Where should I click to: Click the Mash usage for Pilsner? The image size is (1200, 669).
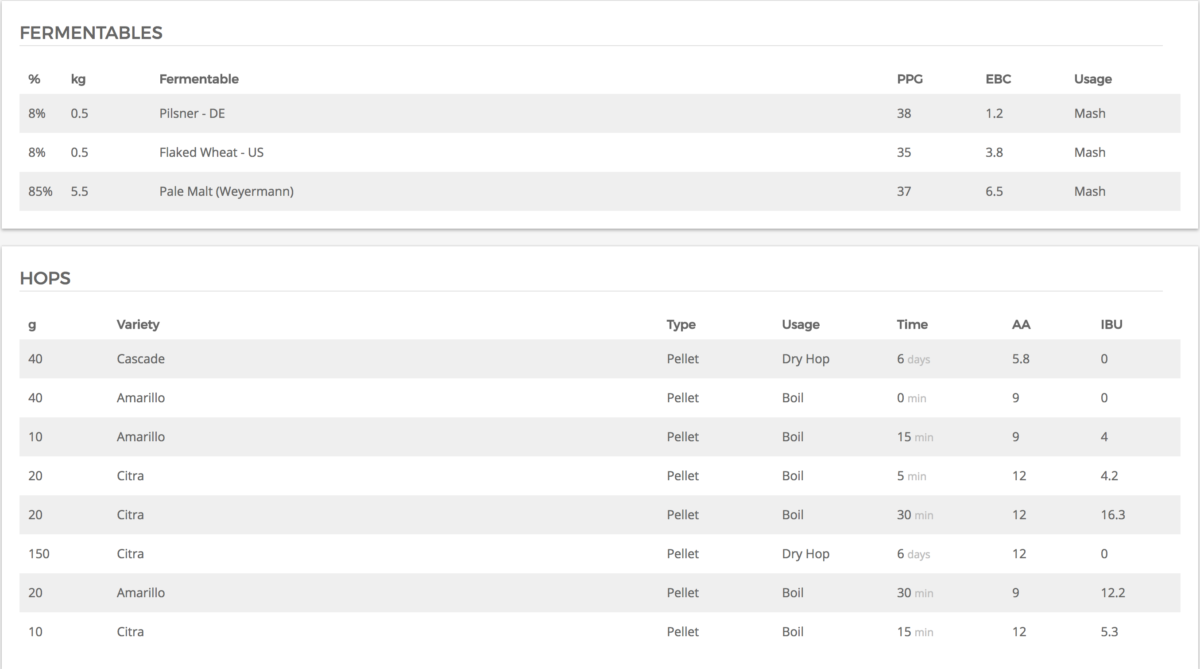[x=1090, y=113]
